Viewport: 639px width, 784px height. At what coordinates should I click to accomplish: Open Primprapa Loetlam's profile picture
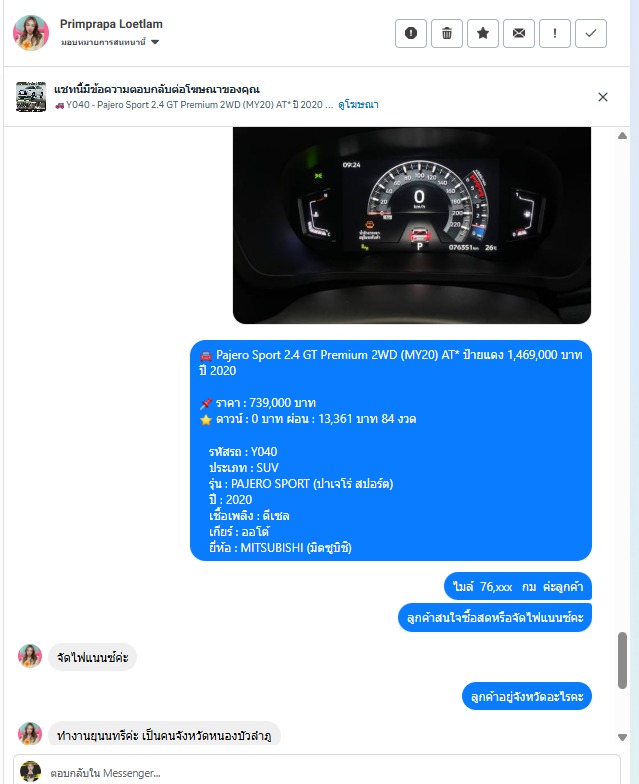pos(30,33)
